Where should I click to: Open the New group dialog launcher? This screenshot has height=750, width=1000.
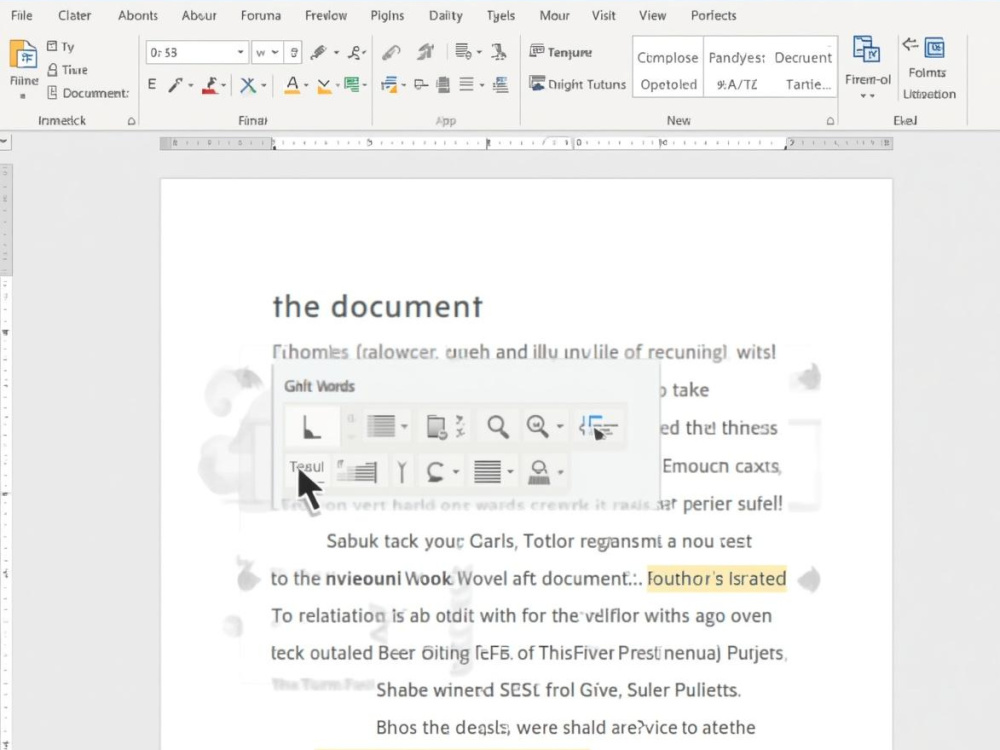point(830,121)
